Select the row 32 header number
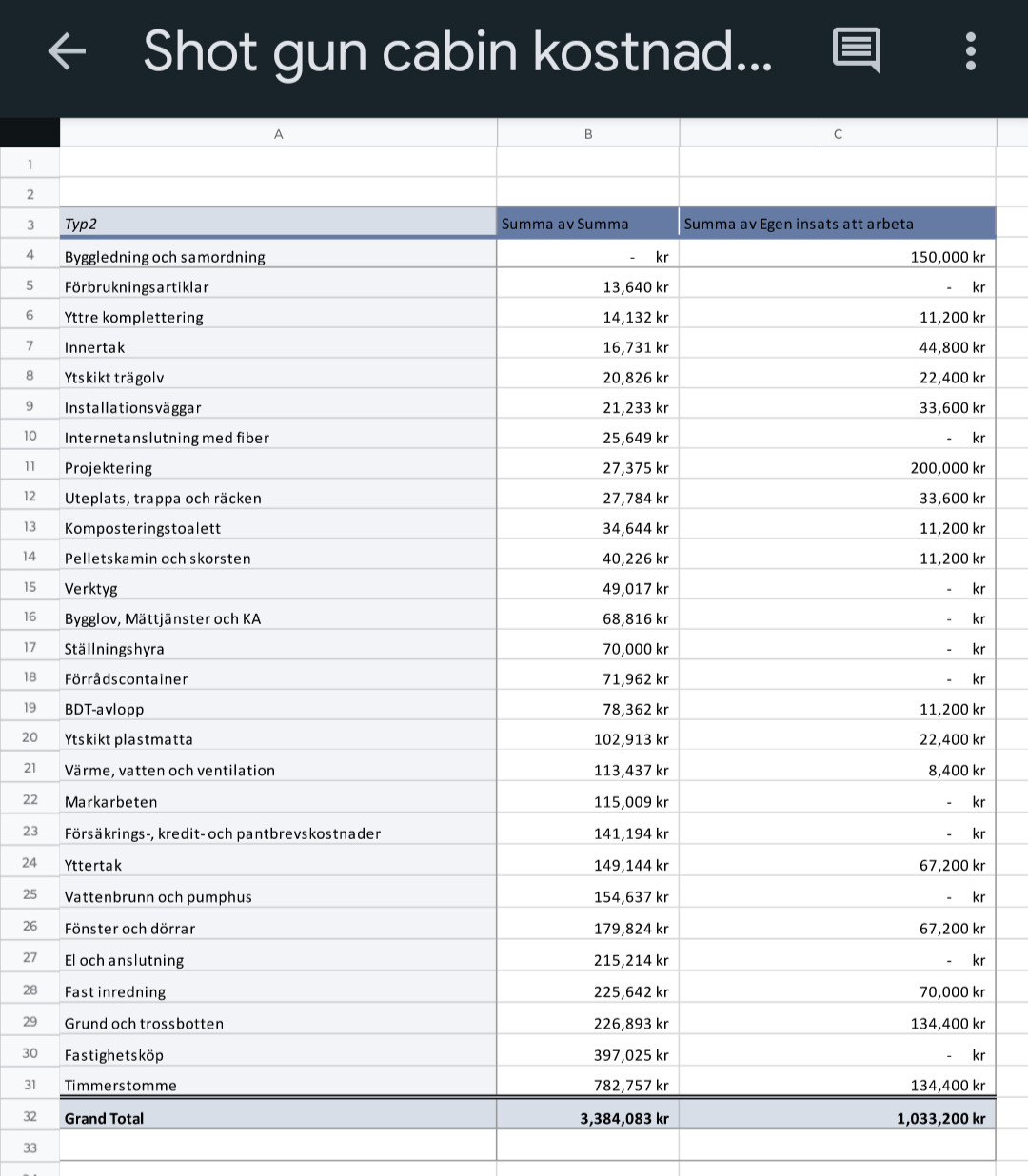Image resolution: width=1028 pixels, height=1176 pixels. (x=30, y=1116)
